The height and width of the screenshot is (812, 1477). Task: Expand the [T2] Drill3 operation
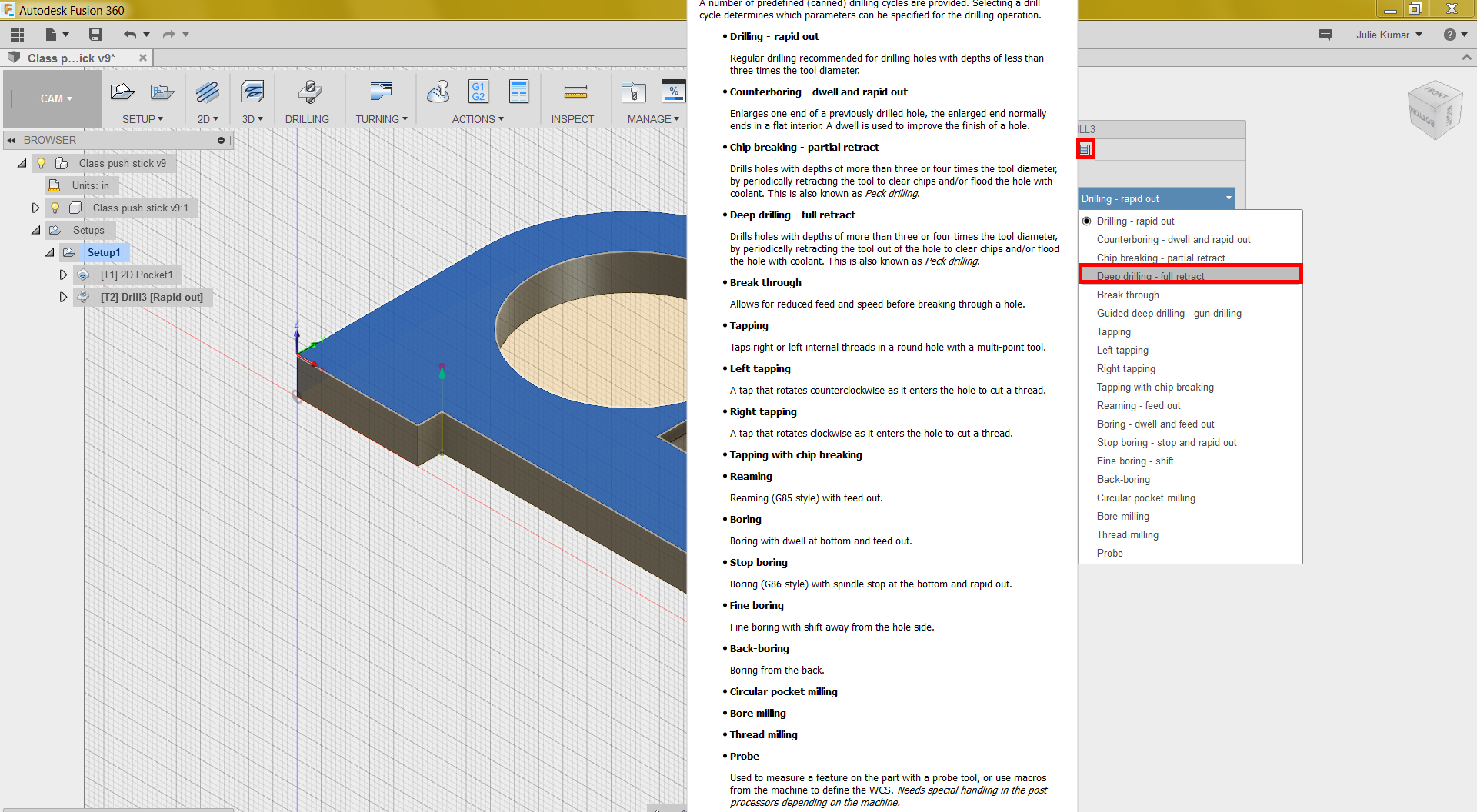click(x=63, y=297)
